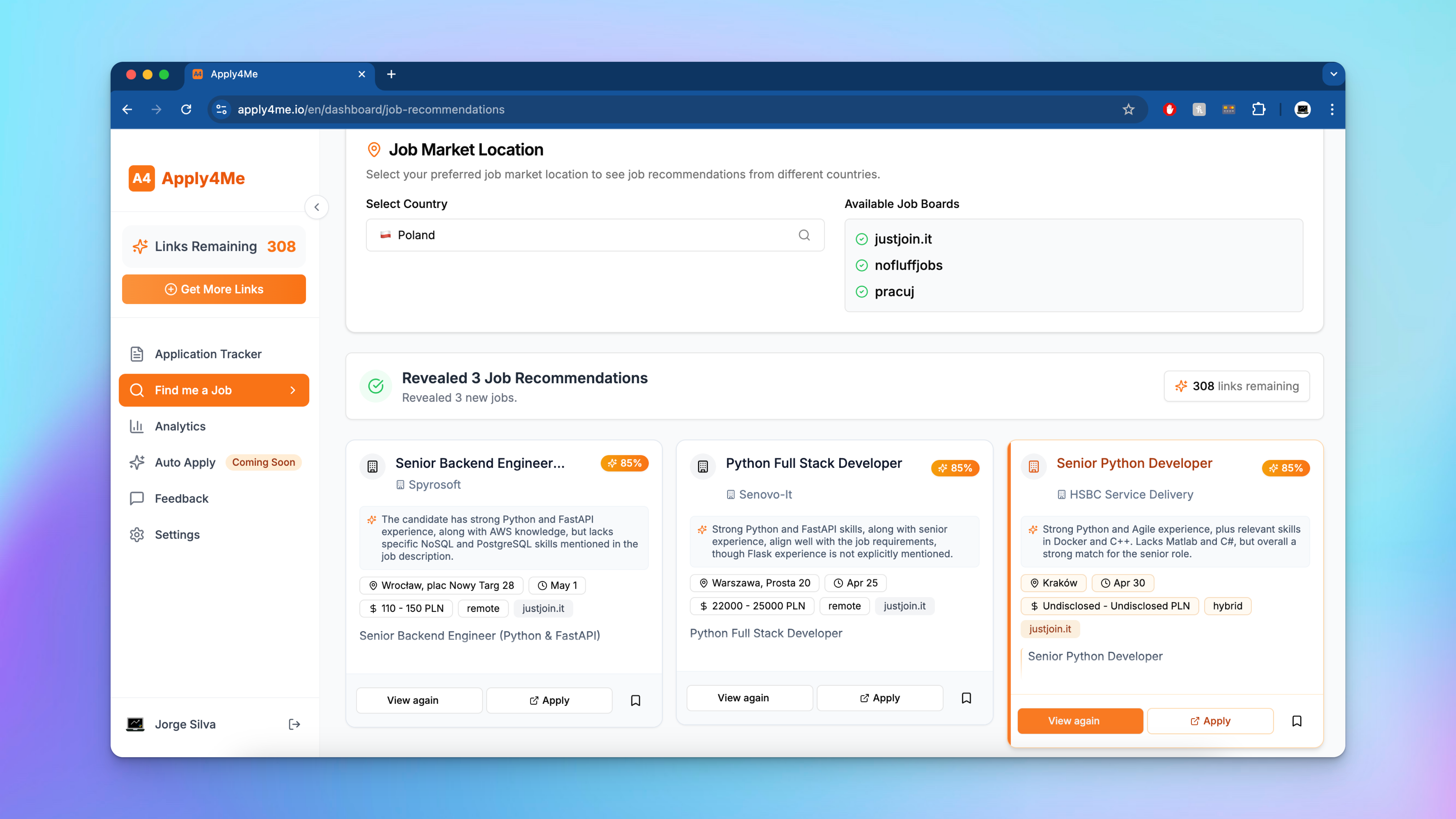Viewport: 1456px width, 819px height.
Task: Open the Analytics sidebar item
Action: pyautogui.click(x=180, y=426)
